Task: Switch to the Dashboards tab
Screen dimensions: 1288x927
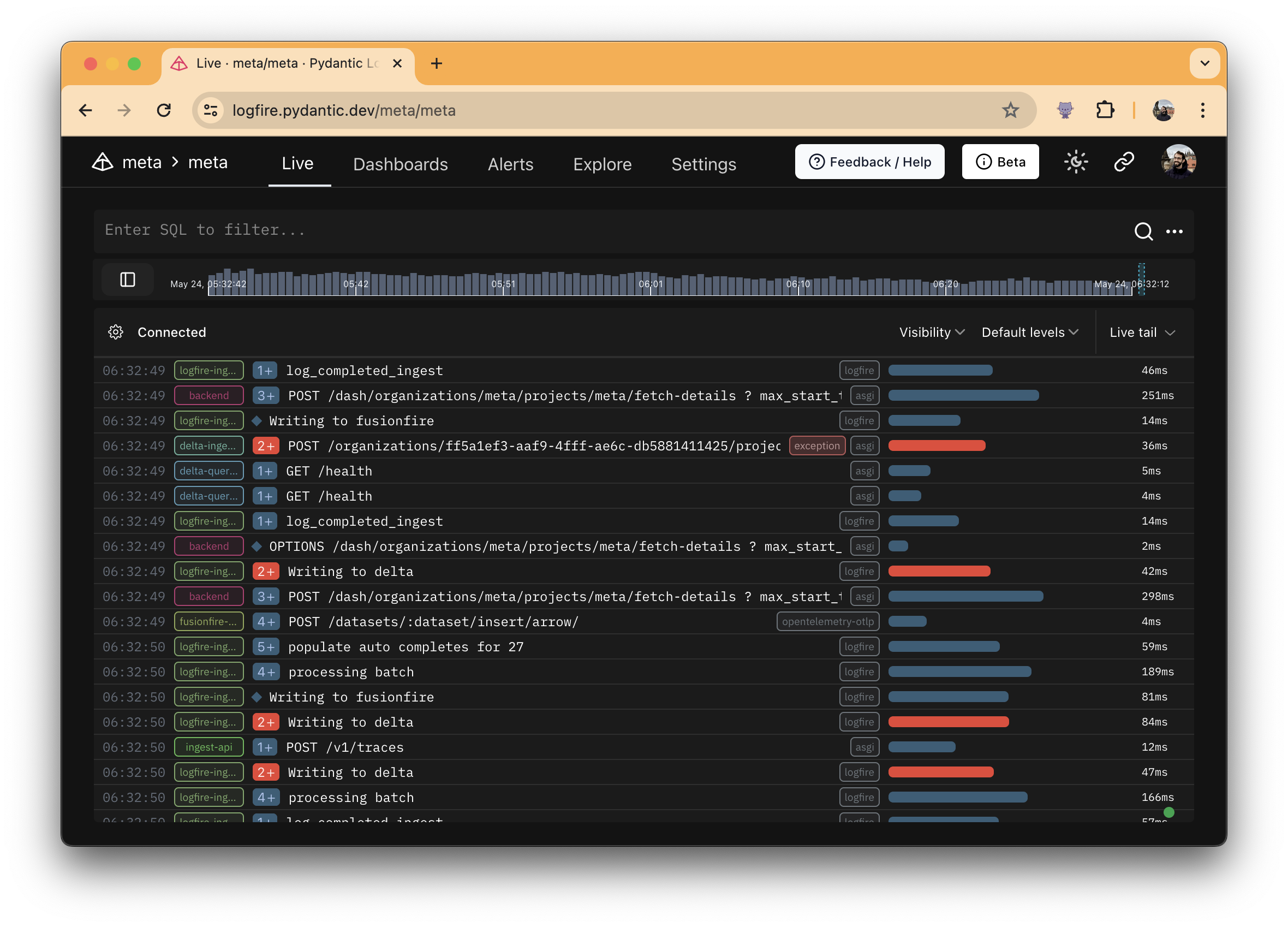Action: 401,164
